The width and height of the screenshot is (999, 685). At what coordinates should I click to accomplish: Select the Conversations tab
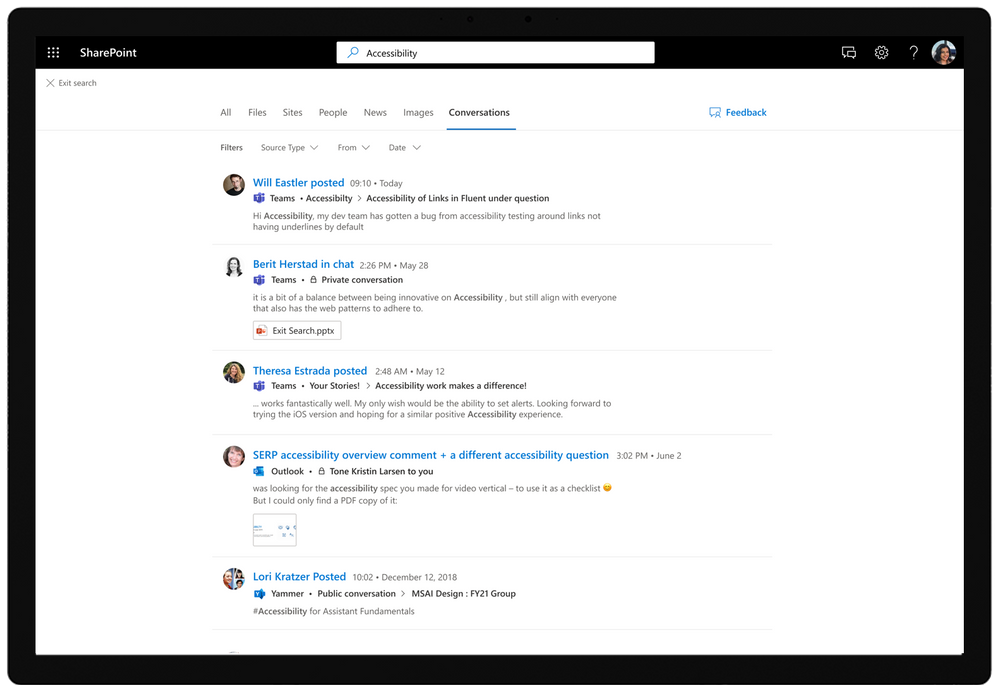coord(479,113)
